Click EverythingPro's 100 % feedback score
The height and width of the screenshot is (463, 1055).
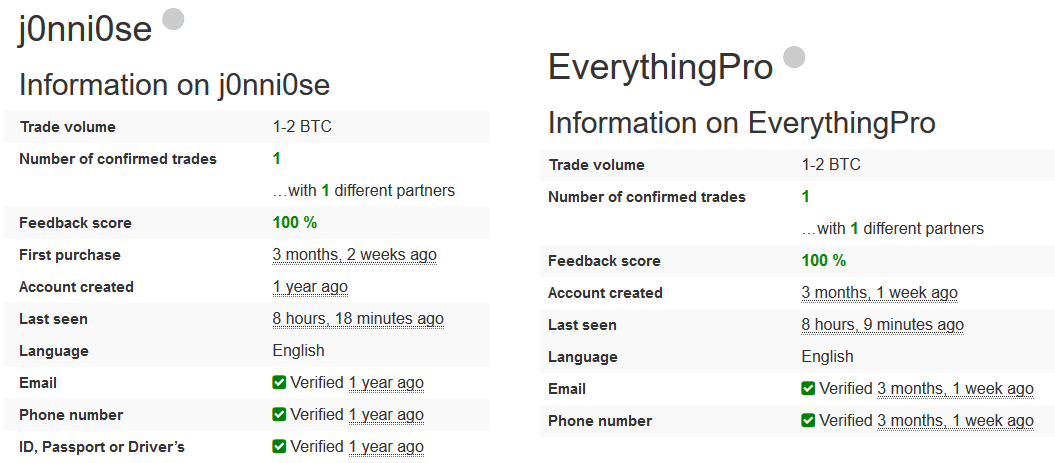tap(824, 260)
